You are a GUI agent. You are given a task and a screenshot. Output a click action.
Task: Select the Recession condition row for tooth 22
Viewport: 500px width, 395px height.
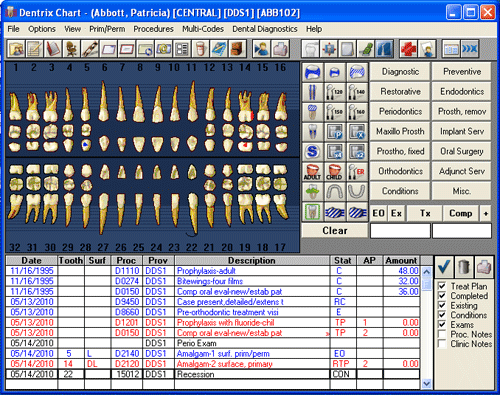click(213, 374)
